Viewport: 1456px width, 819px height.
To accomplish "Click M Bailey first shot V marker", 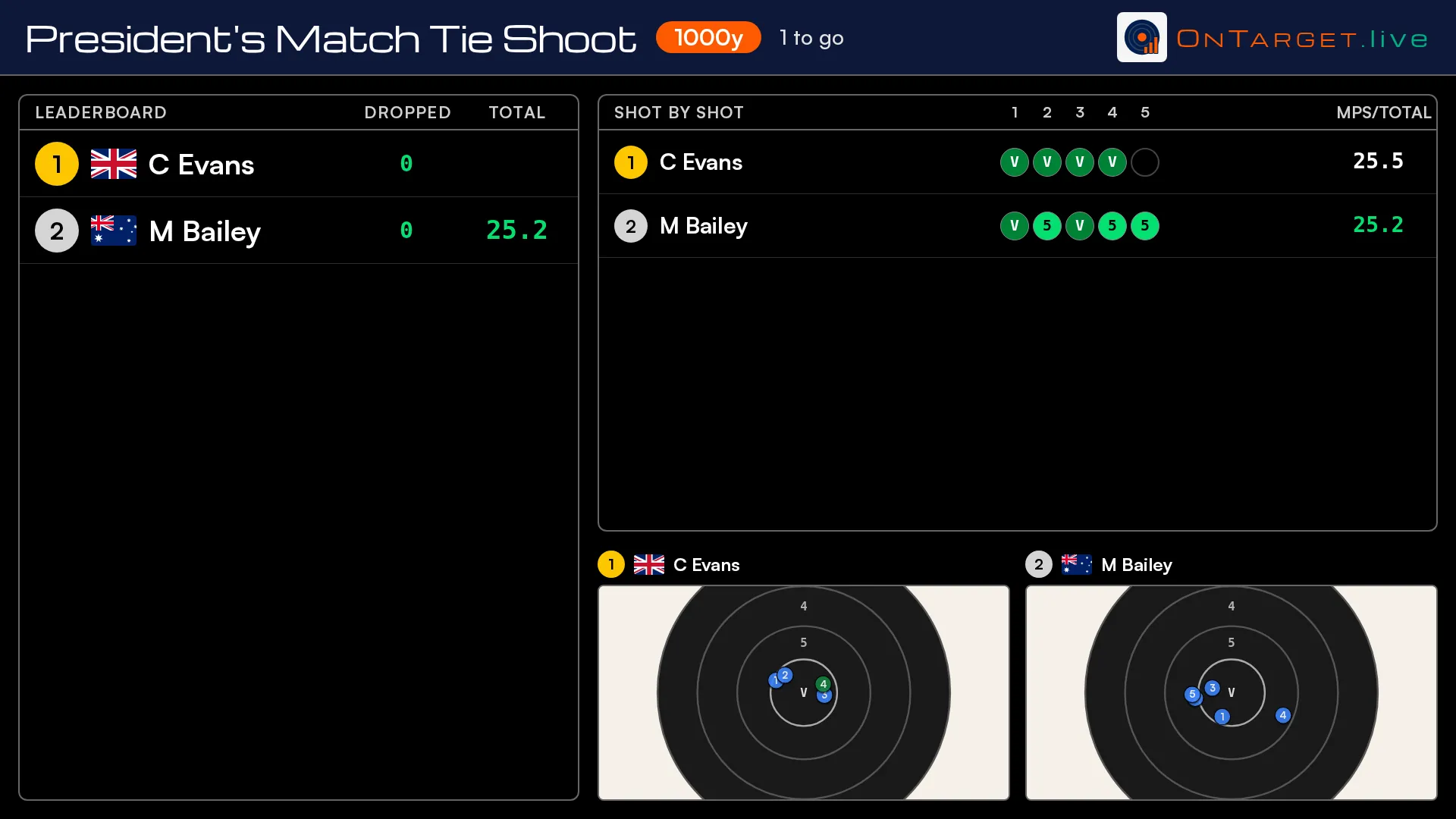I will tap(1015, 226).
